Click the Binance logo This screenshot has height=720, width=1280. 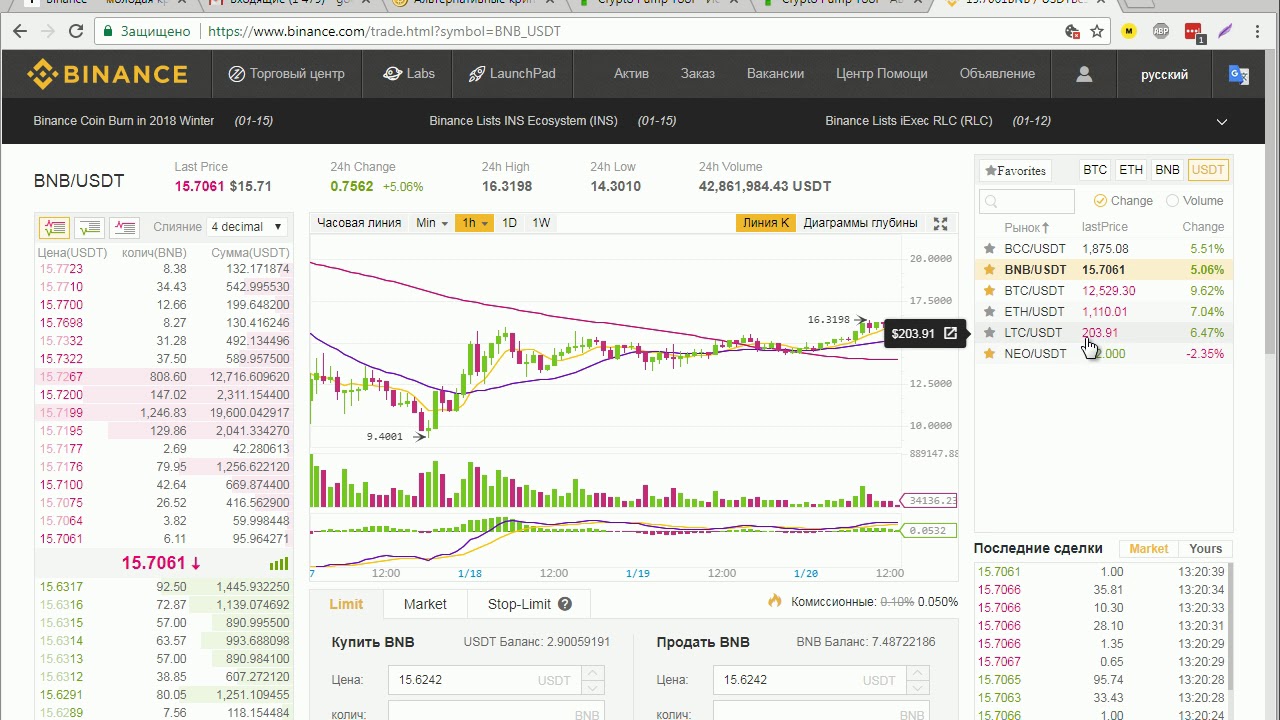[x=107, y=74]
